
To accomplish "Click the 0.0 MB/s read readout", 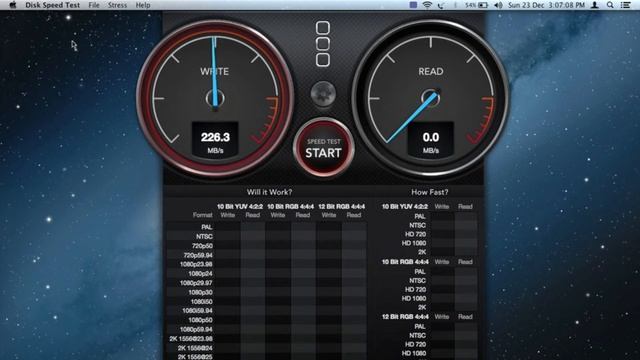I will (x=431, y=140).
